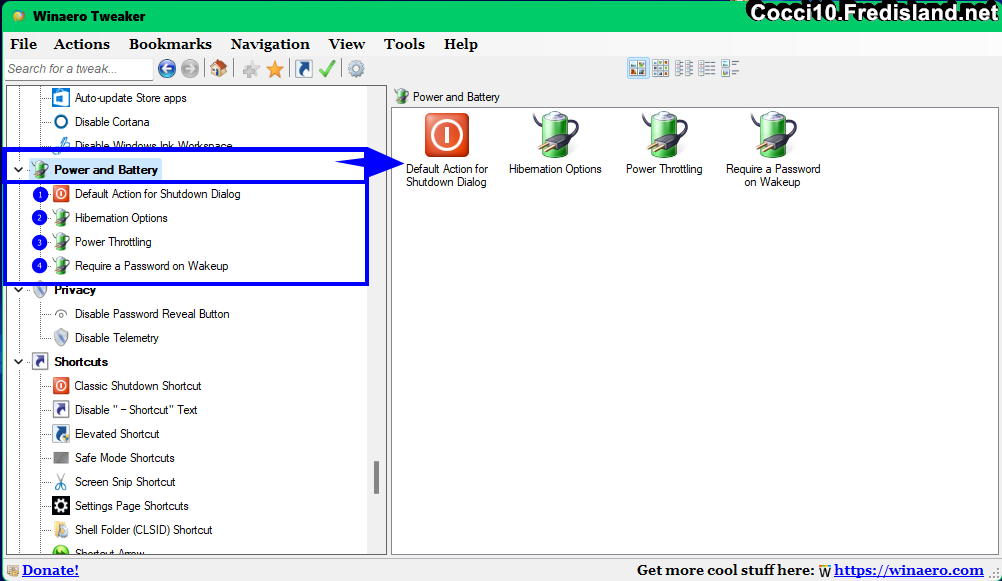
Task: Select Elevated Shortcut entry
Action: pos(117,433)
